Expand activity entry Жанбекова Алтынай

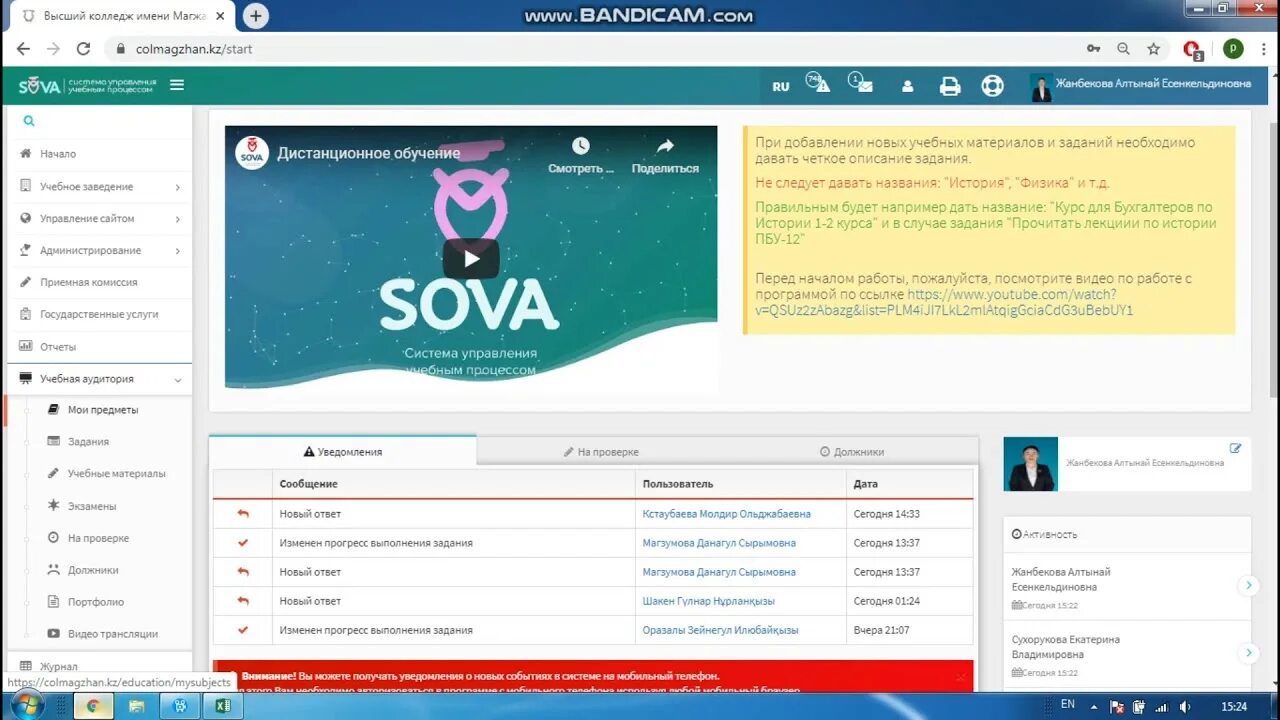tap(1248, 586)
